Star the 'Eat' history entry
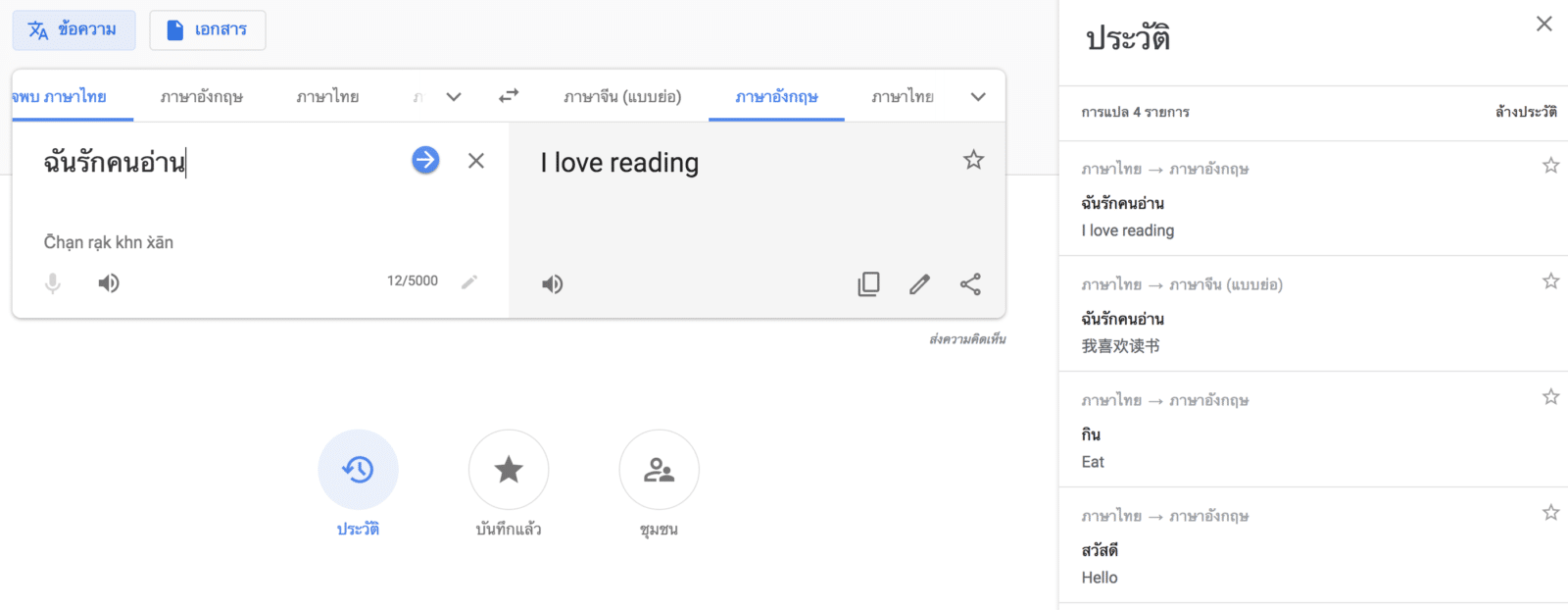 tap(1550, 397)
